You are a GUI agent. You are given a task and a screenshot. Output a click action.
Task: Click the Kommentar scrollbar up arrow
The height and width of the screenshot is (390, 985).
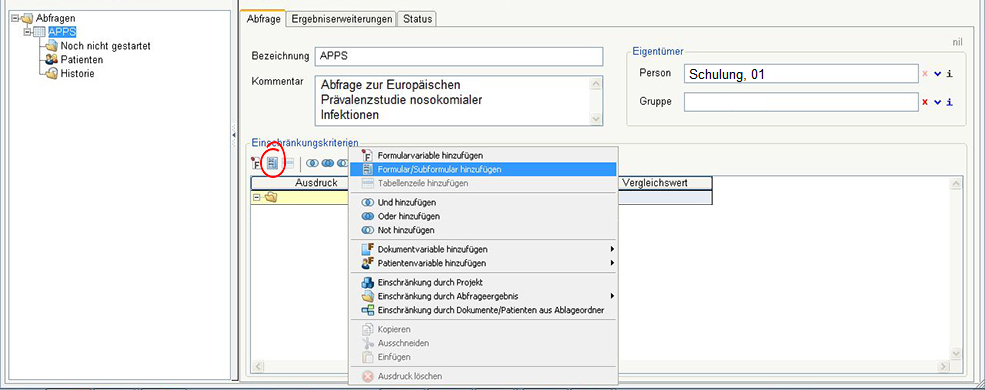click(596, 83)
